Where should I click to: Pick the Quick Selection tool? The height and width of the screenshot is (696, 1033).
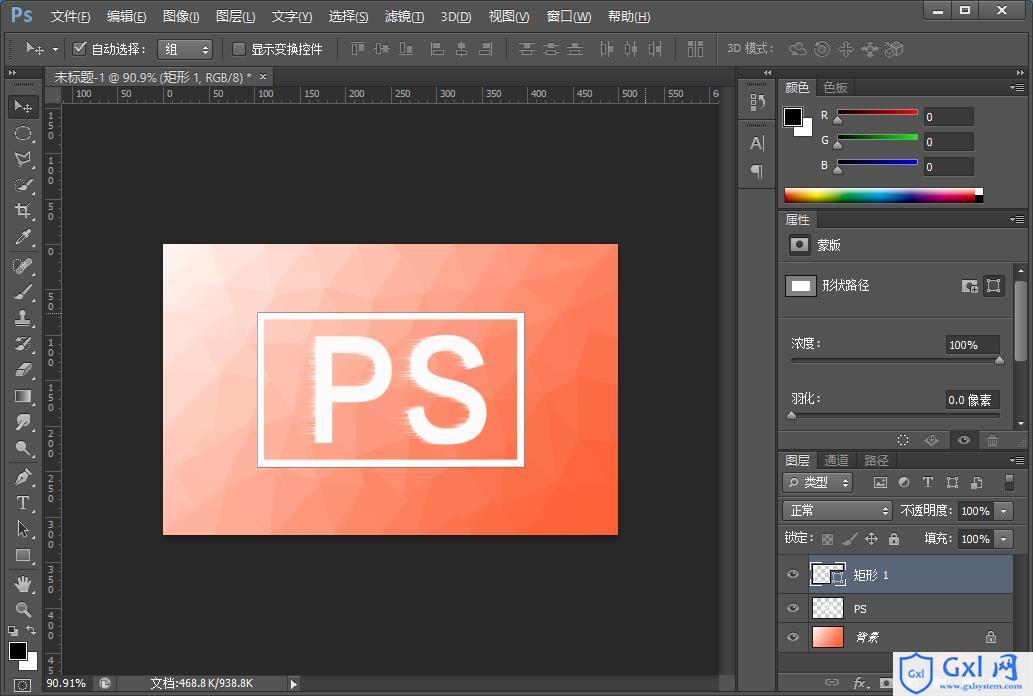pyautogui.click(x=23, y=185)
